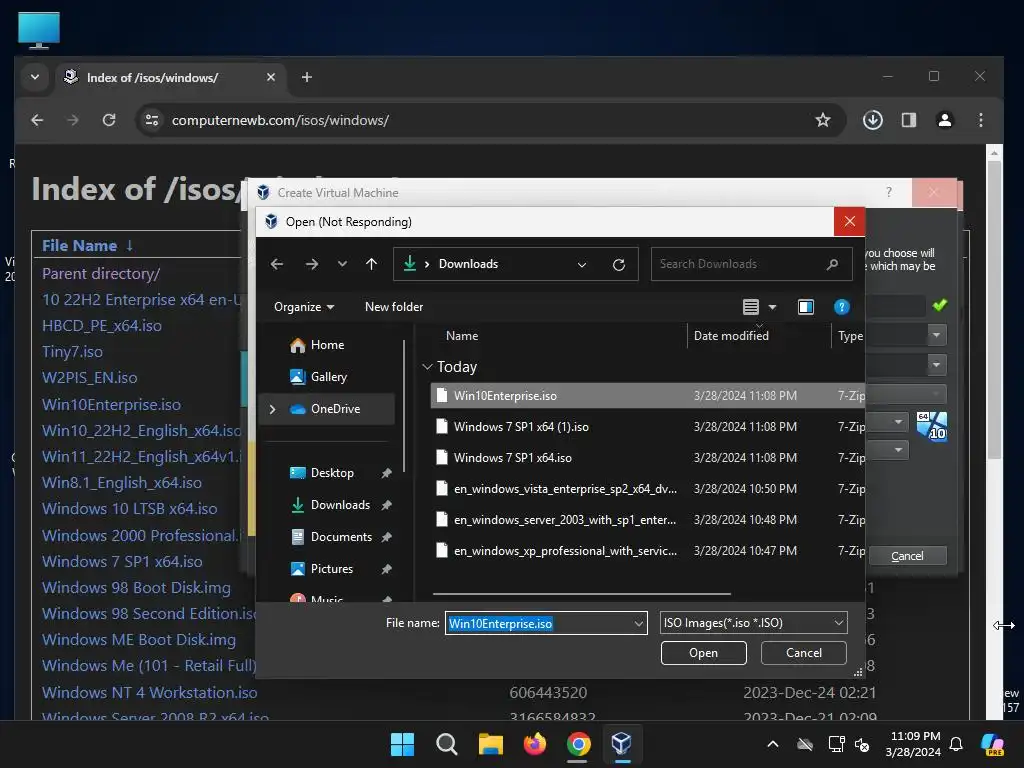
Task: Click pin icon next to Pictures
Action: [387, 569]
